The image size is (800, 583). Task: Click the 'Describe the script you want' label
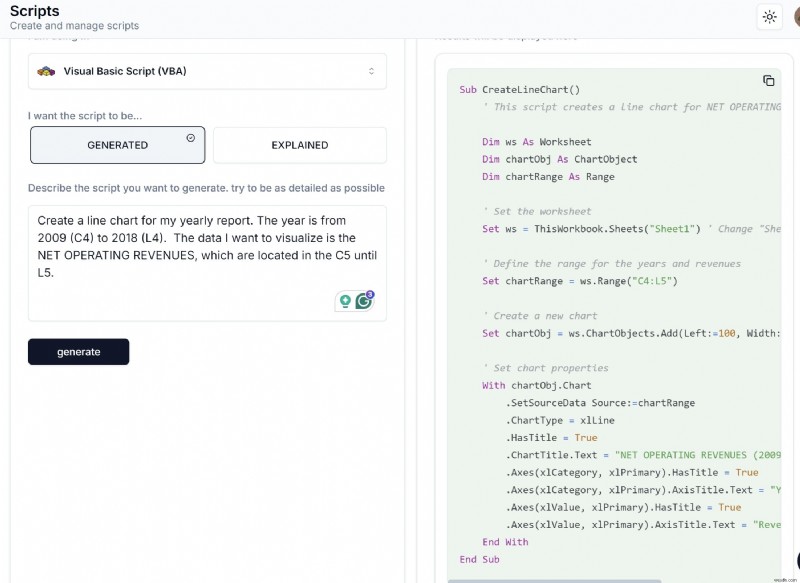(x=206, y=188)
